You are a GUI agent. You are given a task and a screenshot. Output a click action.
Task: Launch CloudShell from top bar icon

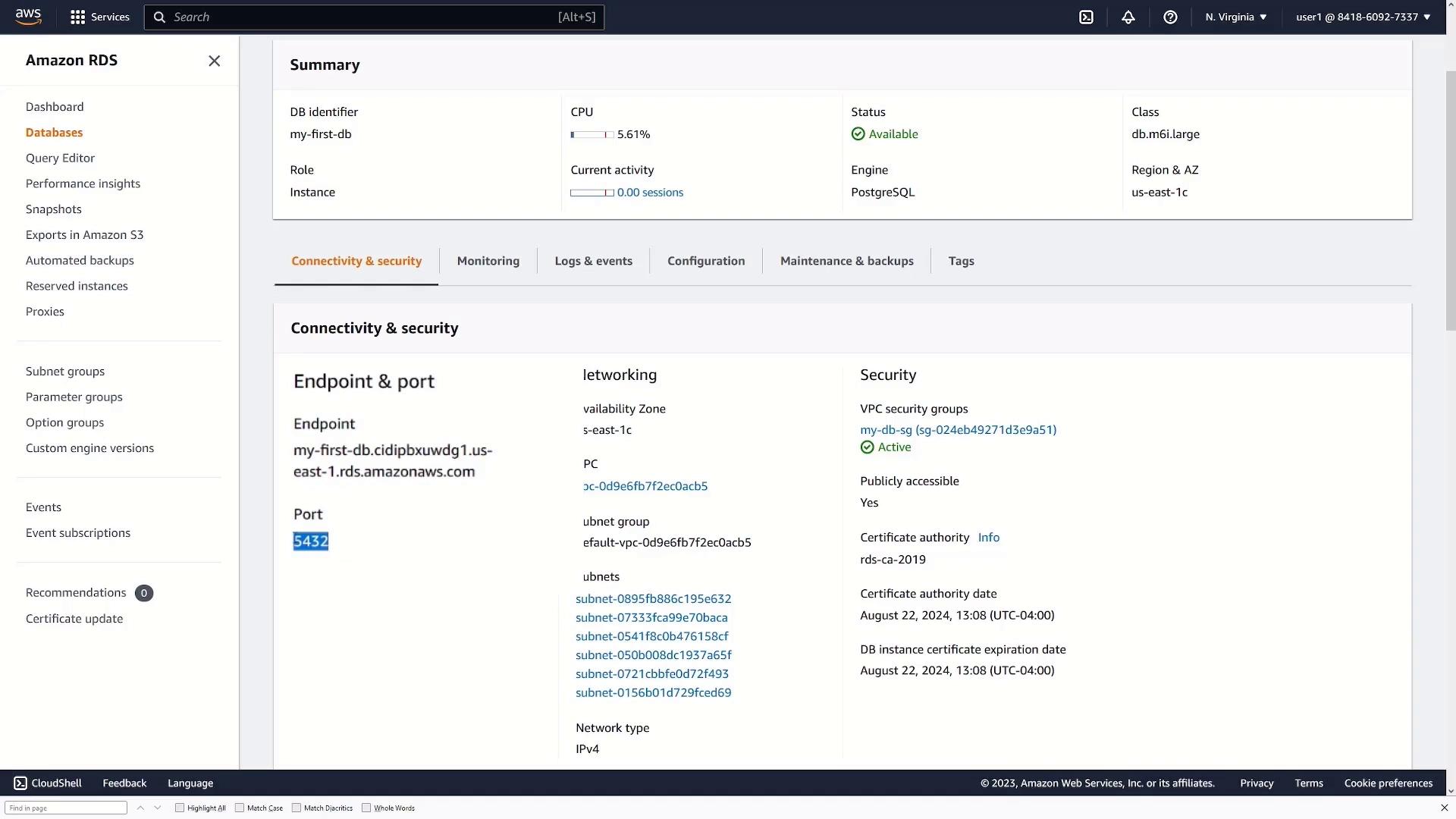[x=1086, y=17]
